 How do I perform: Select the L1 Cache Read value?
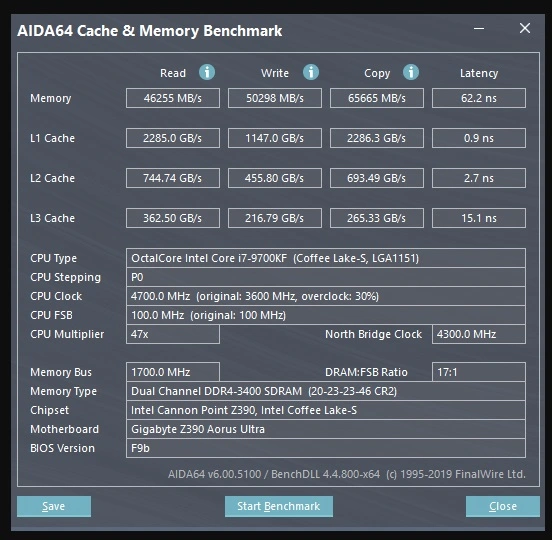(x=173, y=138)
